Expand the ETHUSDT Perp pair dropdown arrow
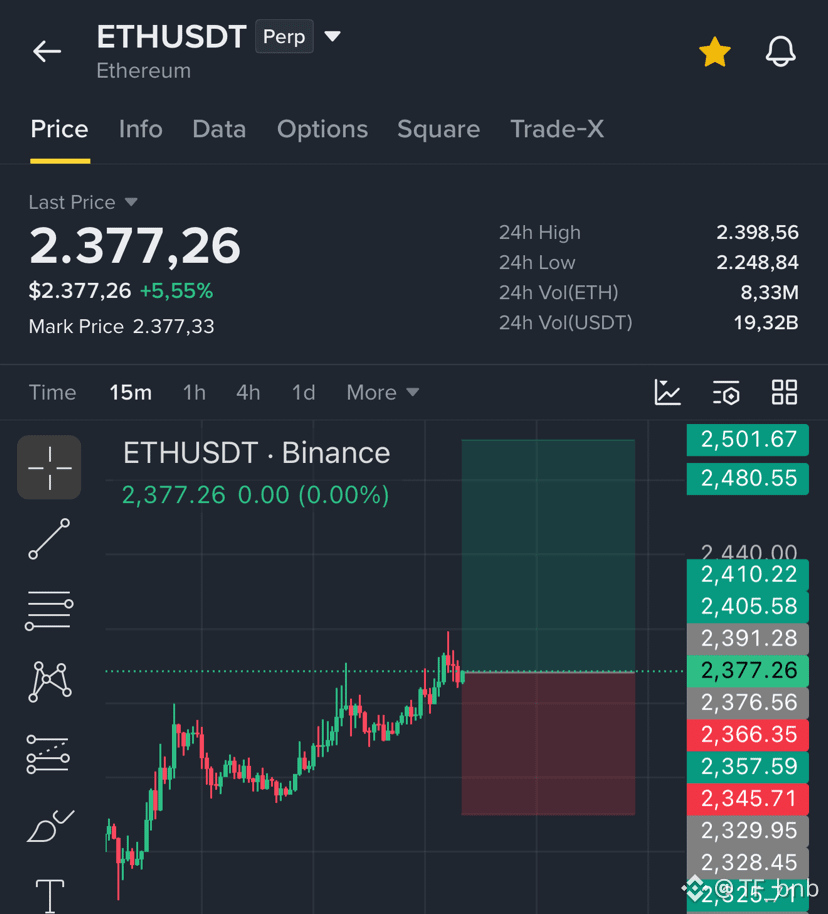This screenshot has height=914, width=828. [332, 36]
